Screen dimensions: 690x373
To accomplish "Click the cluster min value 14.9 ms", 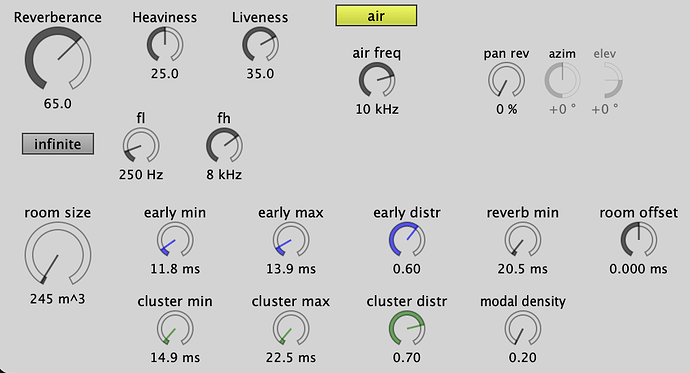I will coord(175,358).
